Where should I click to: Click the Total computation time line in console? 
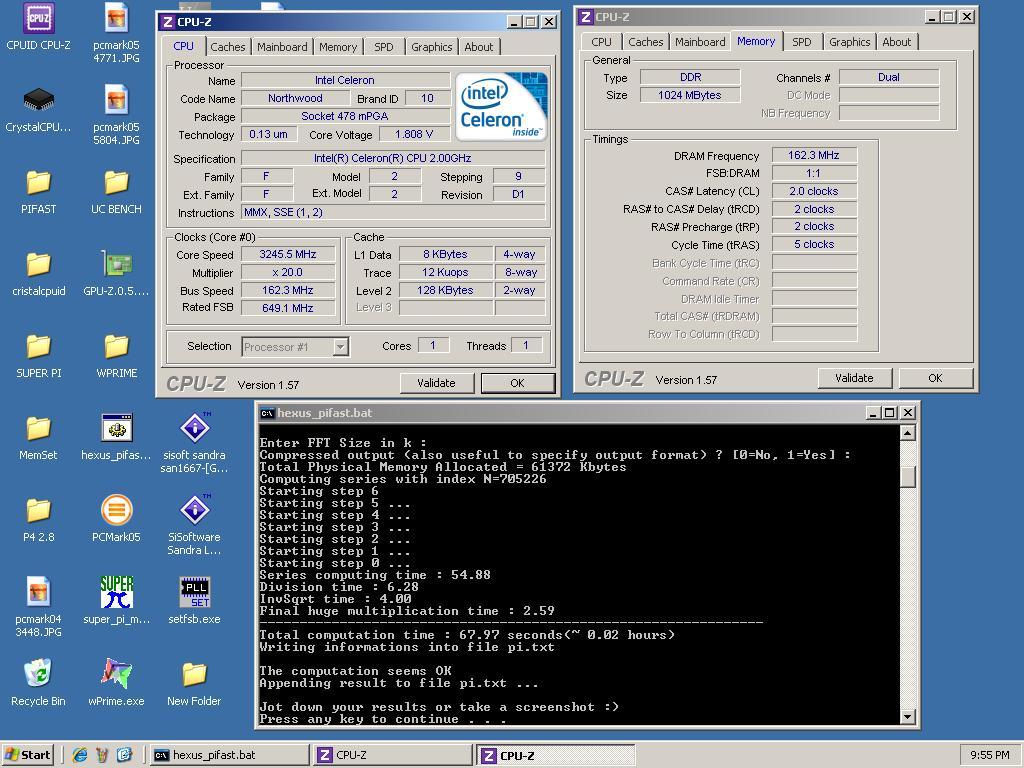[467, 635]
